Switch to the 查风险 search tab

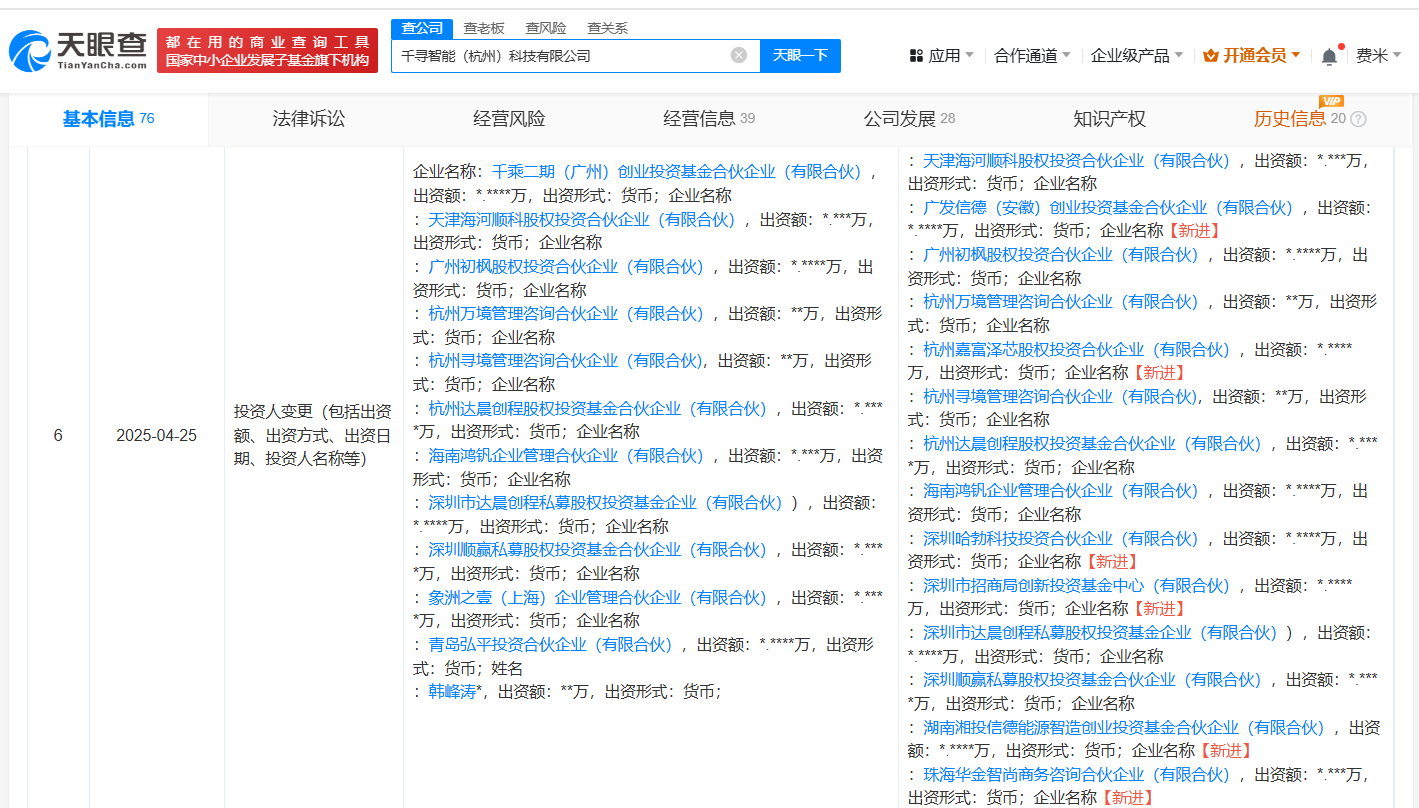[x=546, y=28]
